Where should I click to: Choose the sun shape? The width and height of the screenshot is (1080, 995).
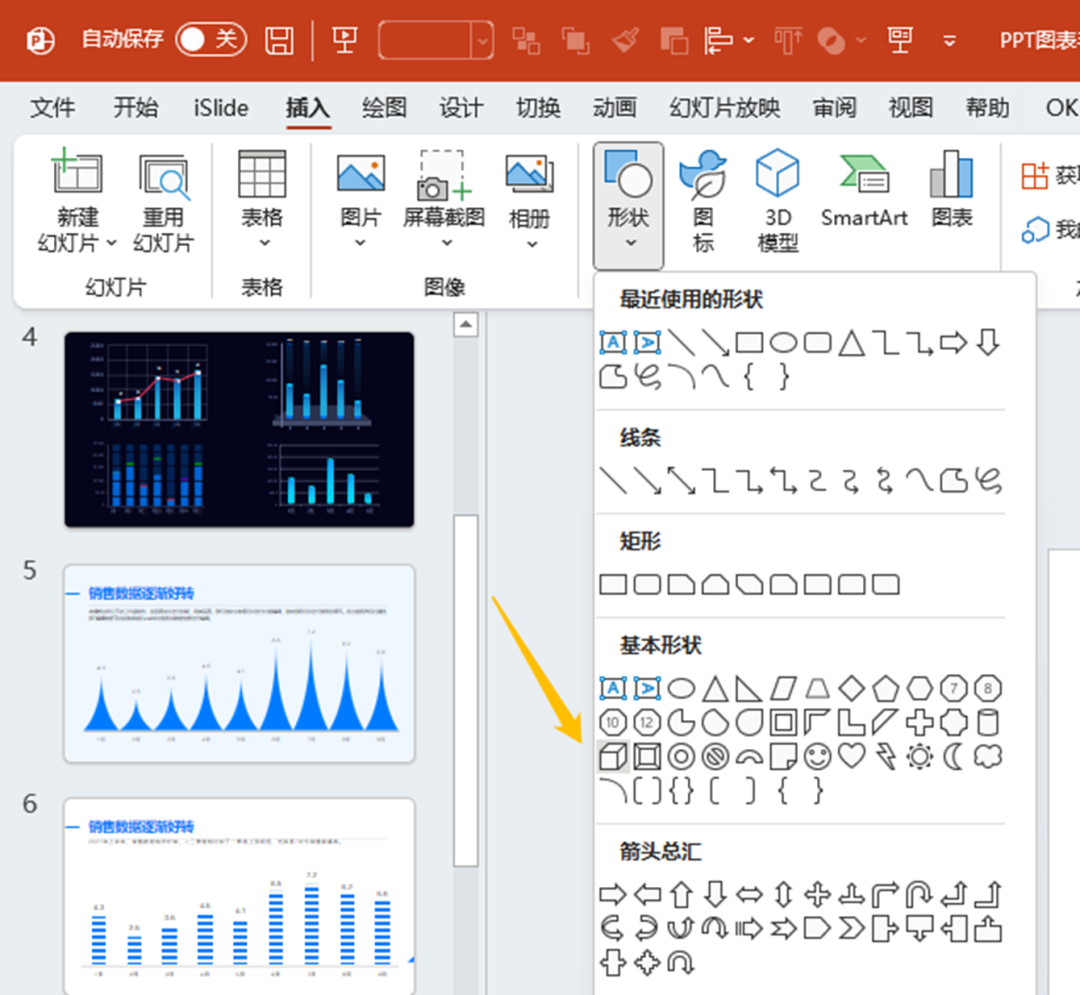[920, 757]
